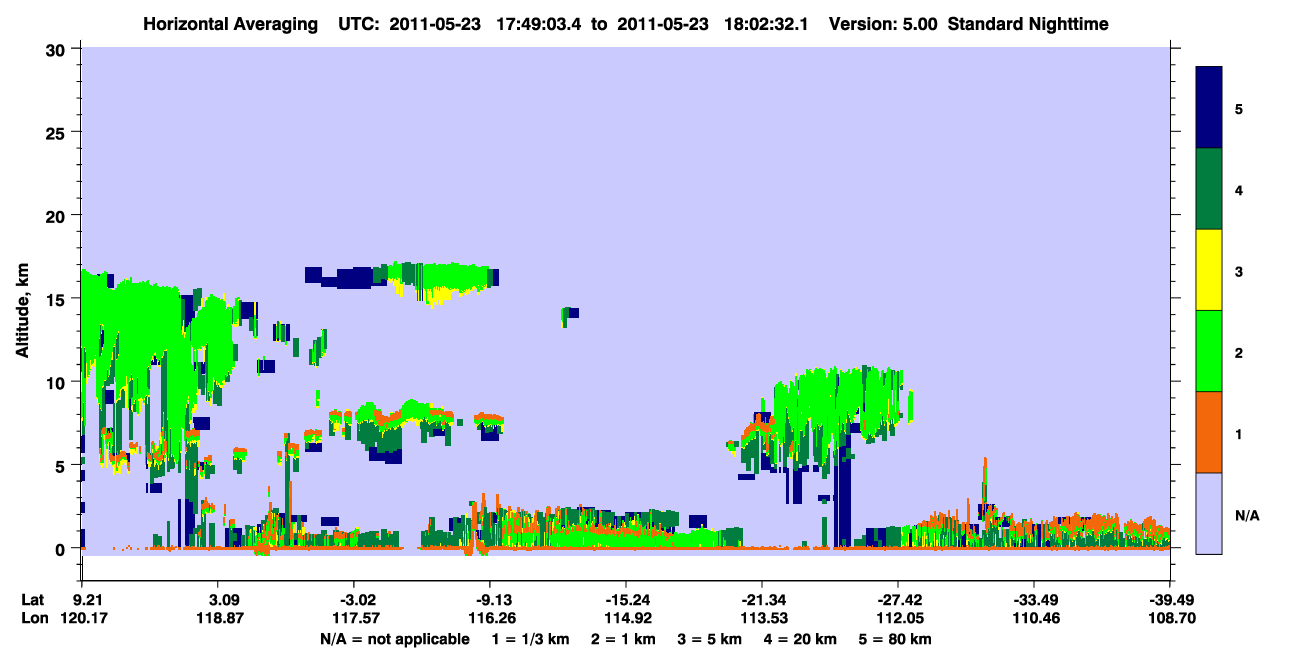The width and height of the screenshot is (1300, 667).
Task: Click the orange colorbar segment labeled 1
Action: coord(1209,432)
